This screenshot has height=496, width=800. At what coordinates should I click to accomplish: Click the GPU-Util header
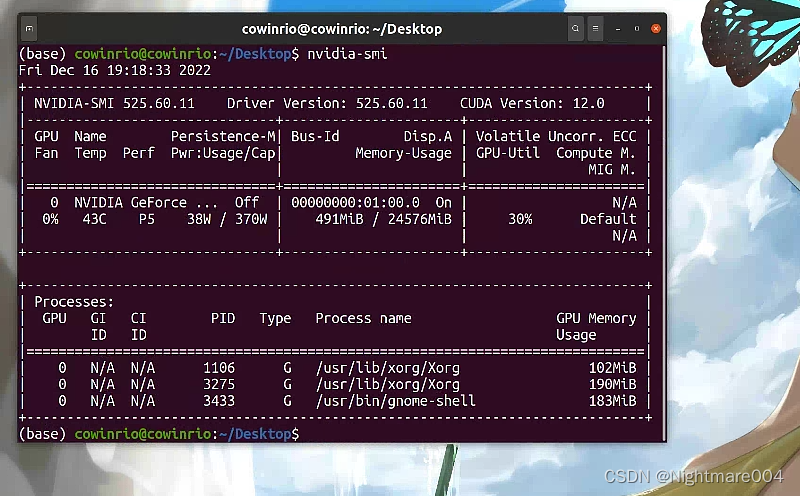[508, 153]
